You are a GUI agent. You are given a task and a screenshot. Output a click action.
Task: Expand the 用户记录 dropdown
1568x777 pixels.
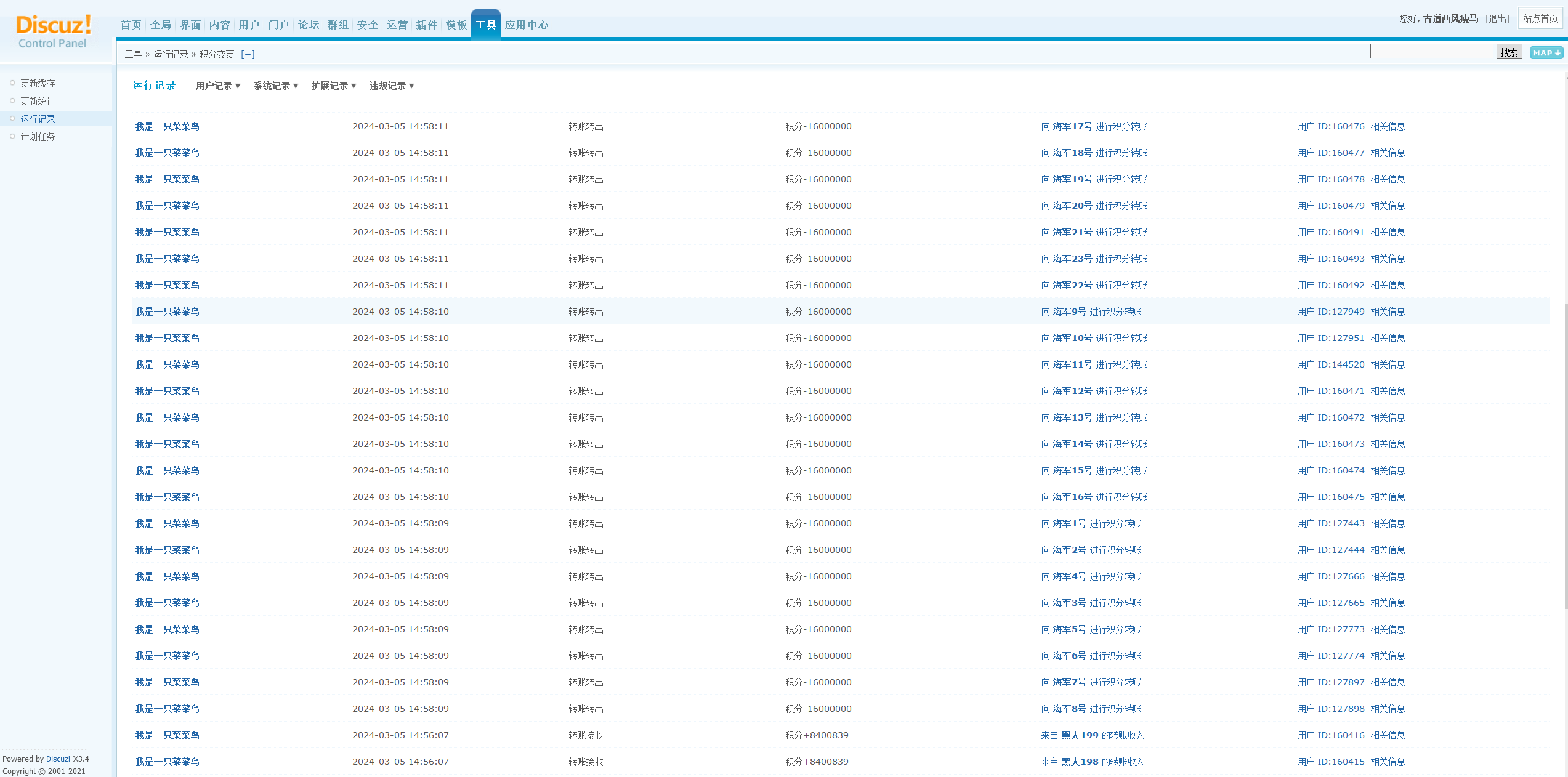point(218,86)
